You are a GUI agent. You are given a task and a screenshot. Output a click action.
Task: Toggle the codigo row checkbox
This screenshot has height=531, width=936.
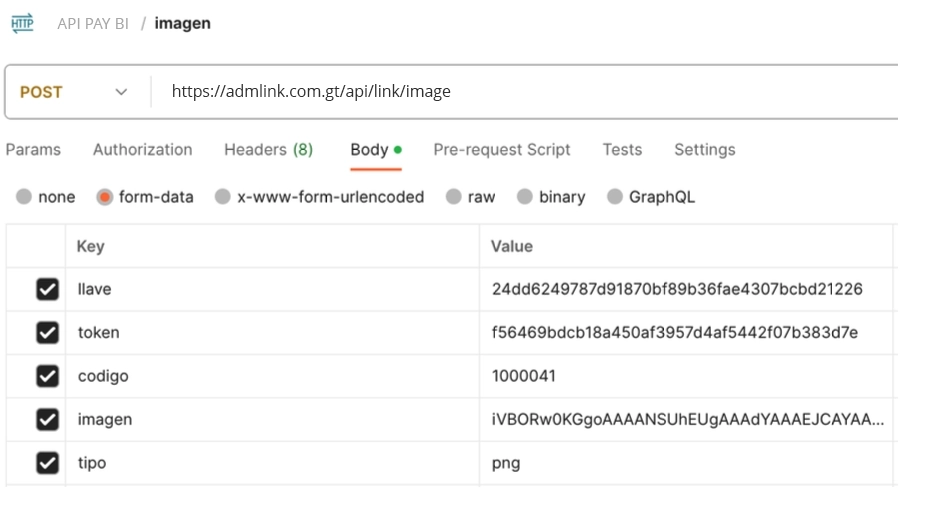pos(47,376)
